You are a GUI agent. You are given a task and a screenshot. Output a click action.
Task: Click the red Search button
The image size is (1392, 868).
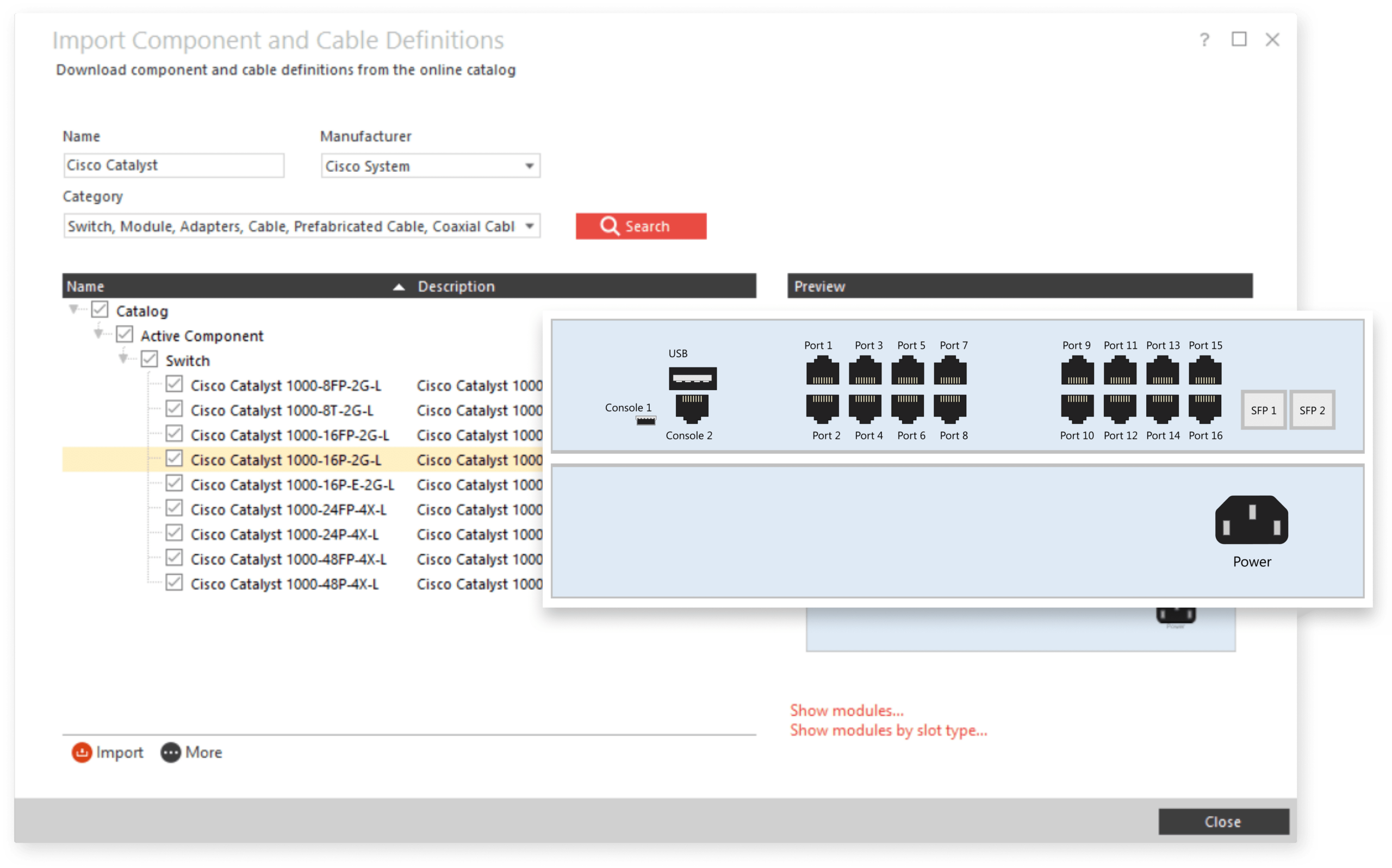[641, 226]
